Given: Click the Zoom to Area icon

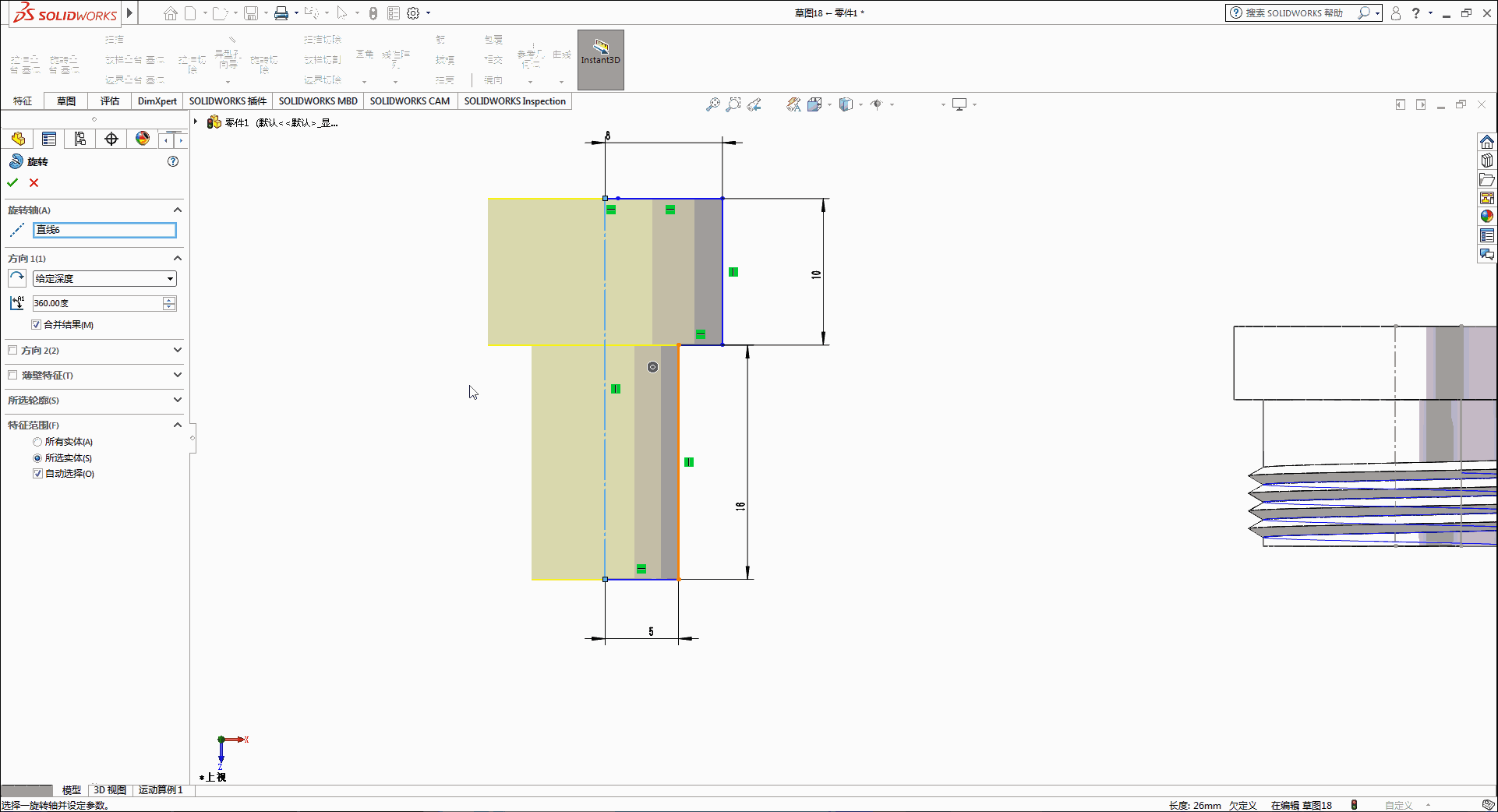Looking at the screenshot, I should tap(733, 104).
